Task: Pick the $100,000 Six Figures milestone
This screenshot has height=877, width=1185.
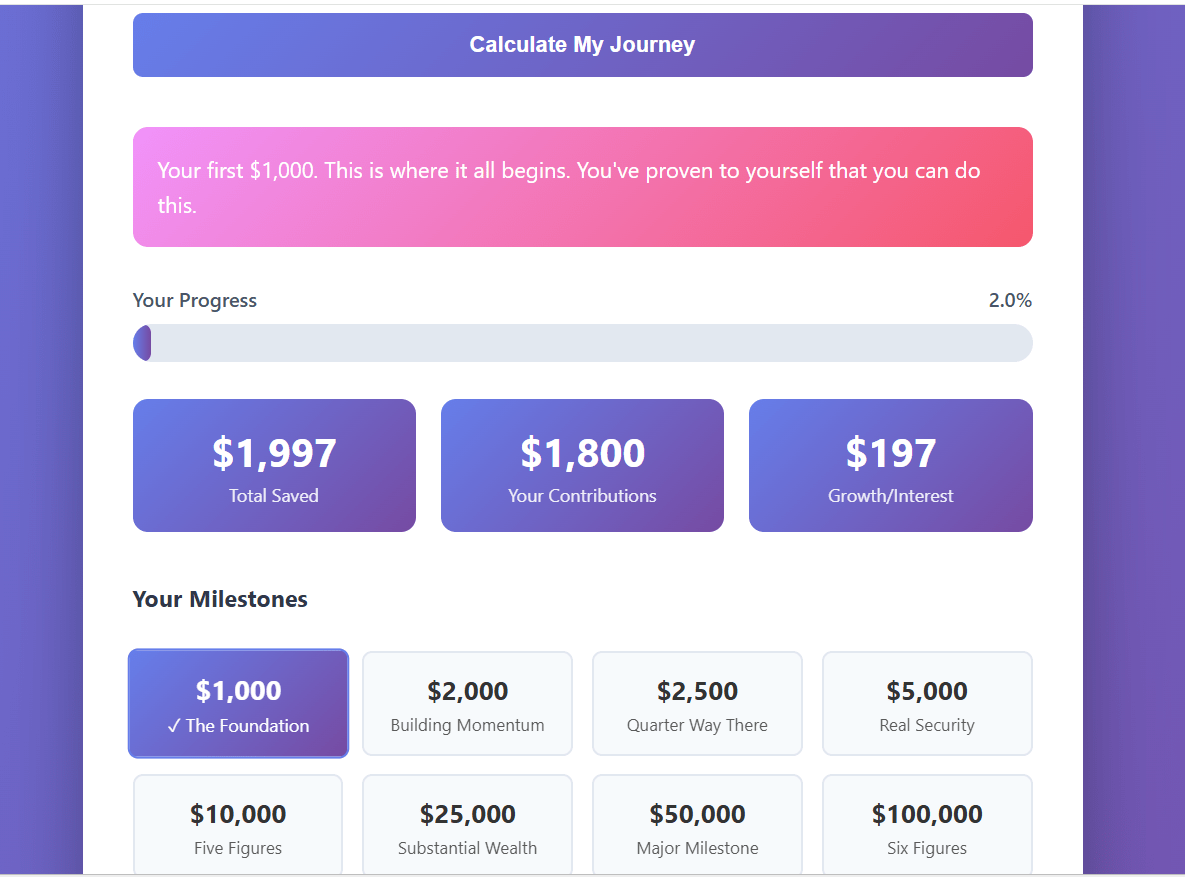Action: (927, 827)
